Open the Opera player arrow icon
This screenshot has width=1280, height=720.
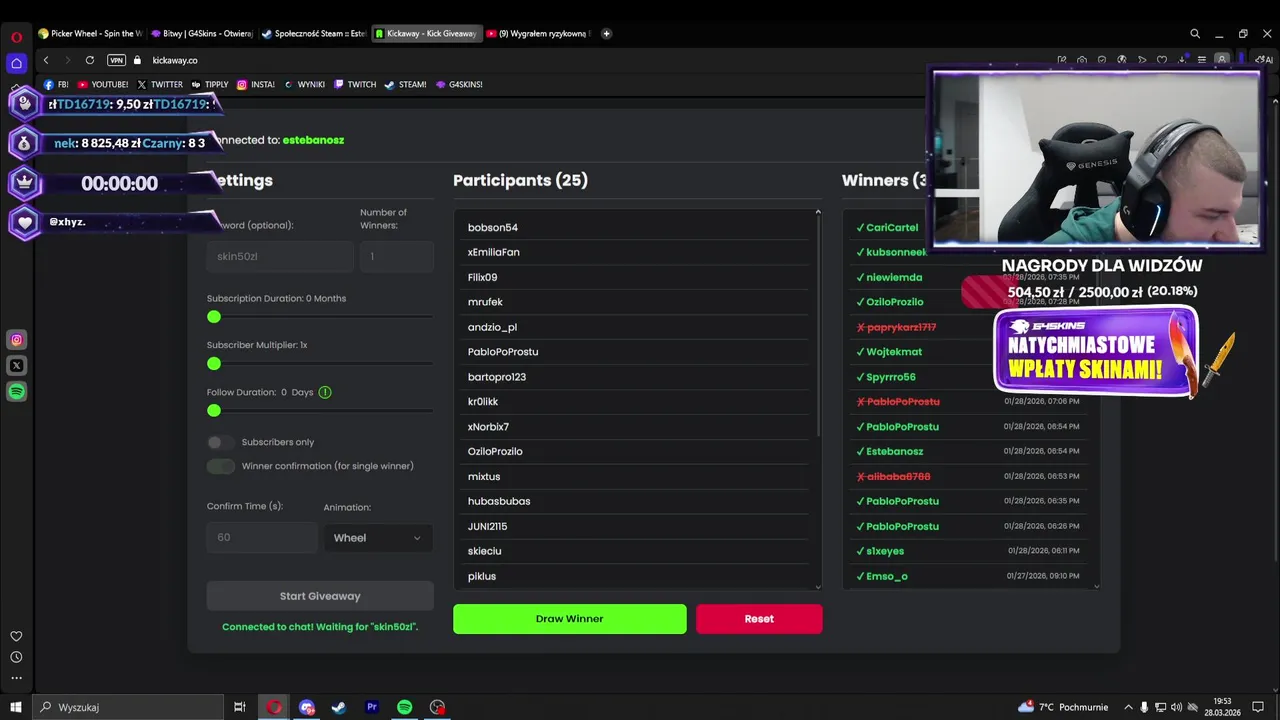1142,60
